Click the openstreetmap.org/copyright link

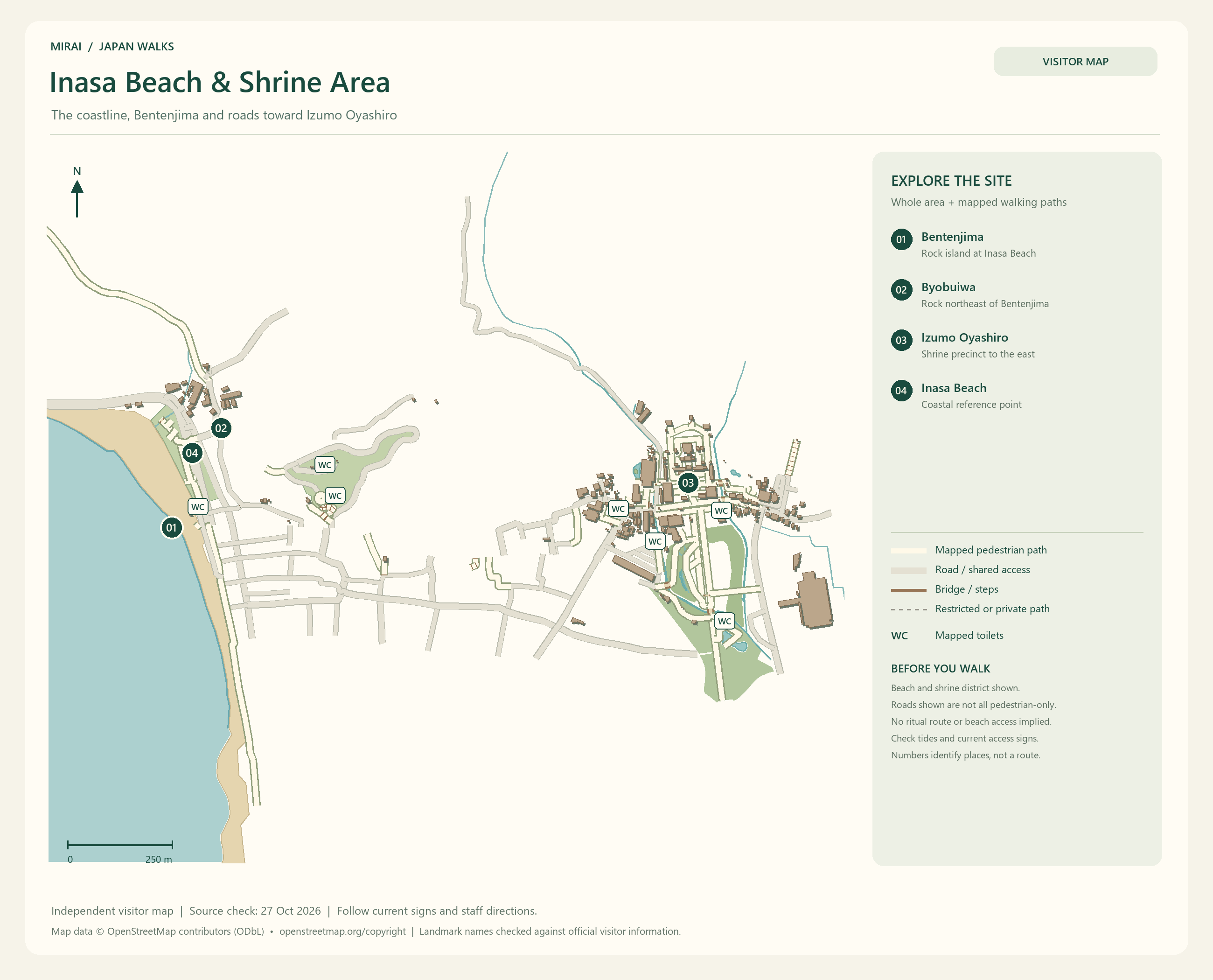coord(342,931)
